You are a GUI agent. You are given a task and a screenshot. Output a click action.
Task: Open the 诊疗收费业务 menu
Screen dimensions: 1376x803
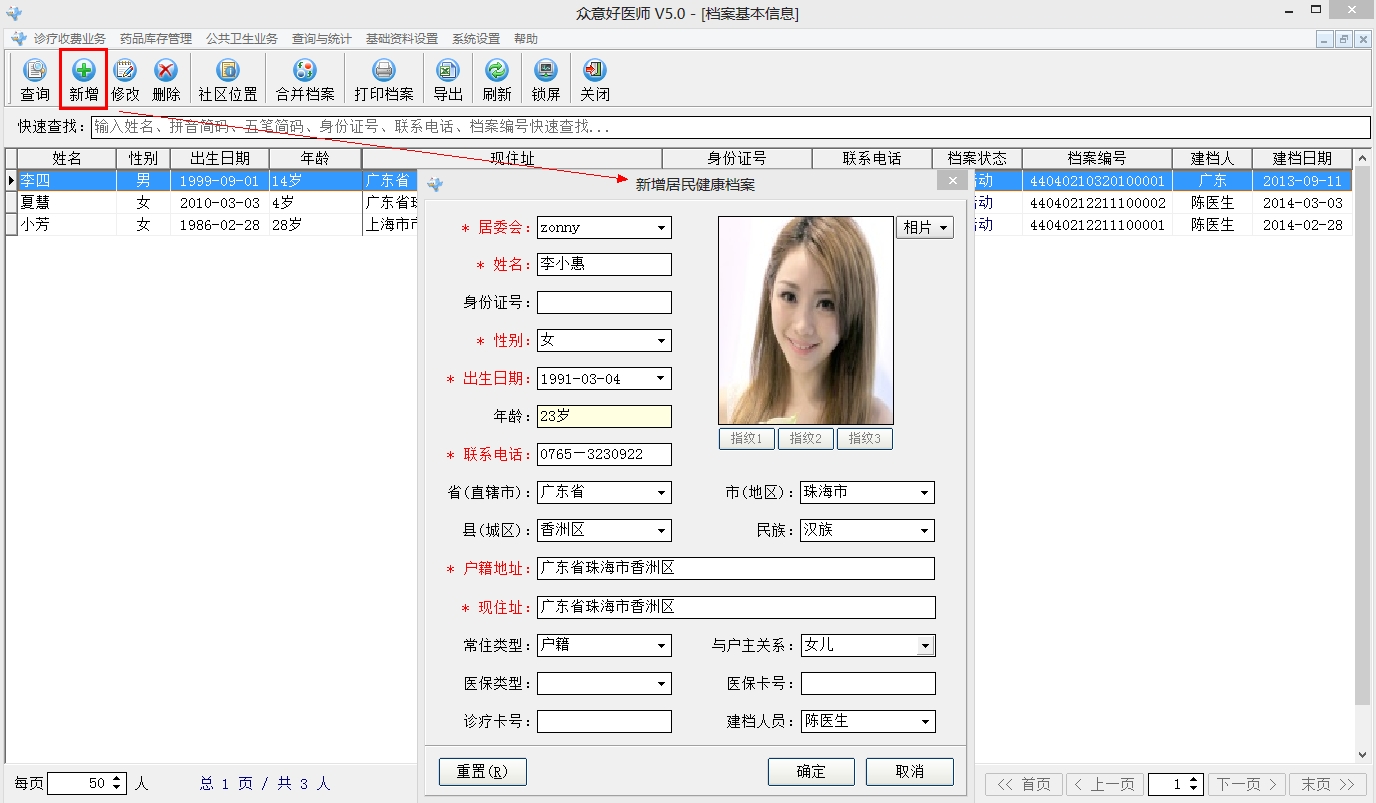[x=69, y=39]
